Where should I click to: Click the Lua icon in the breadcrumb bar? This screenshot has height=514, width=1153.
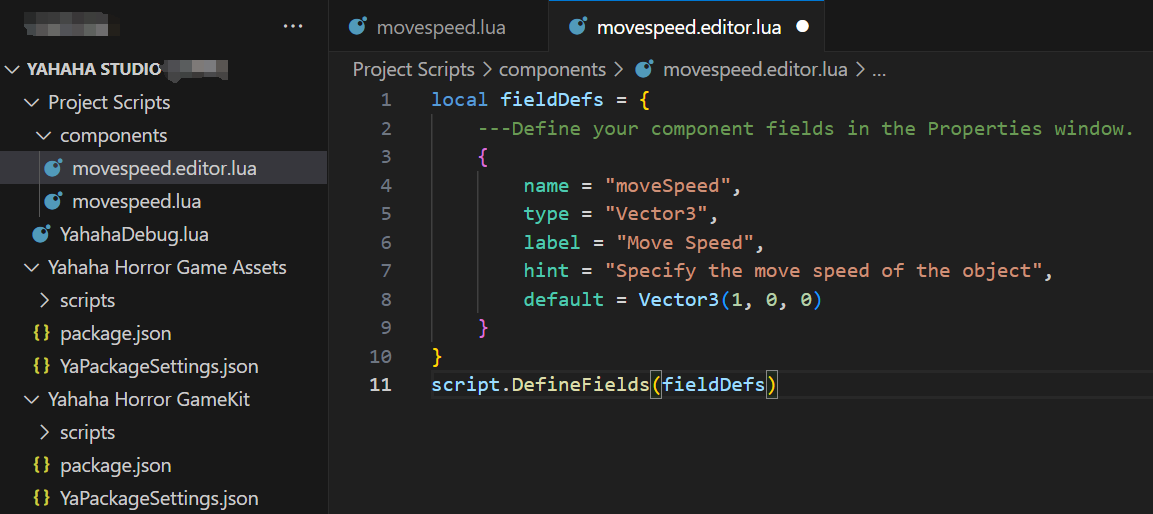coord(645,69)
